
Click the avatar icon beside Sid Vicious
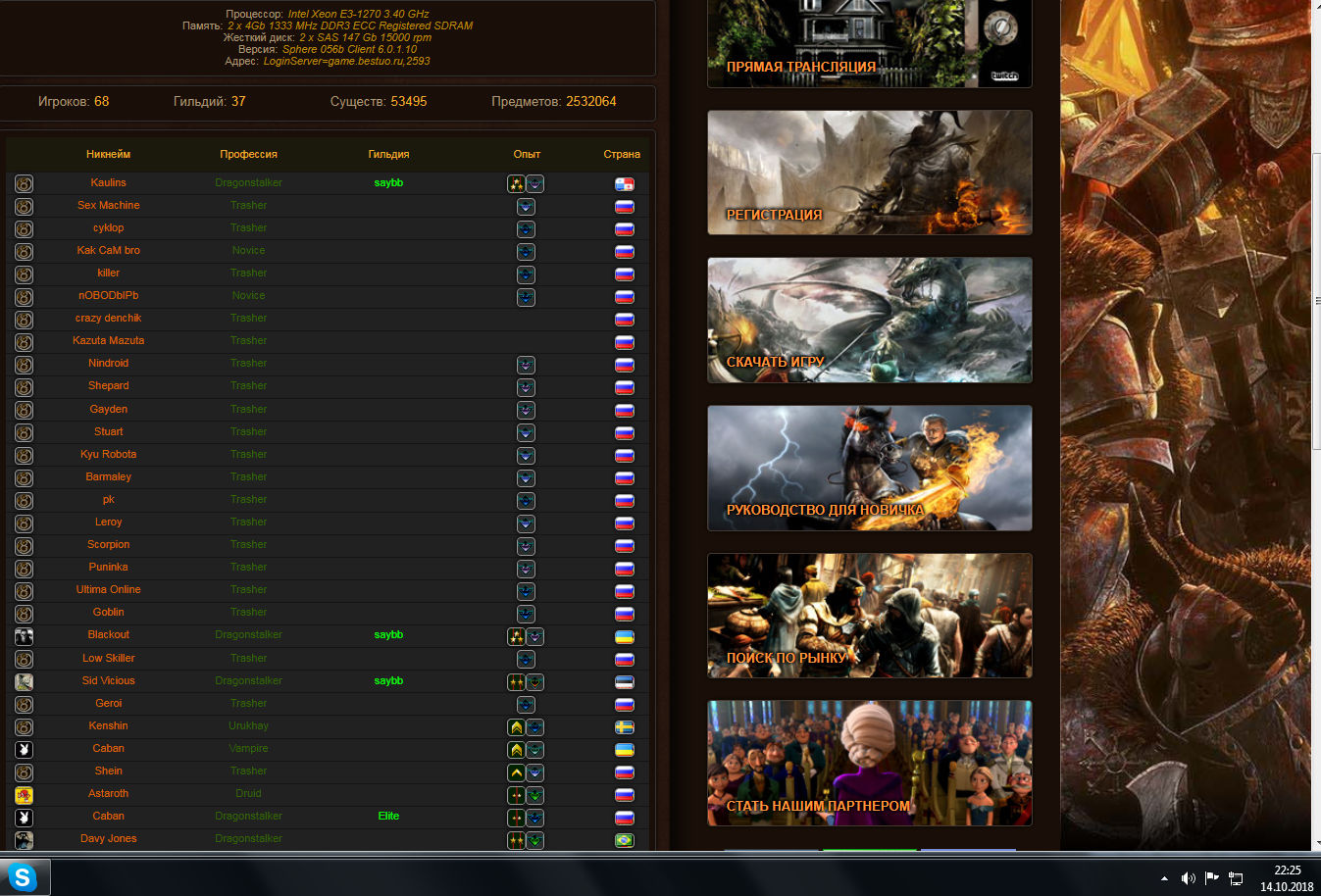(x=25, y=681)
